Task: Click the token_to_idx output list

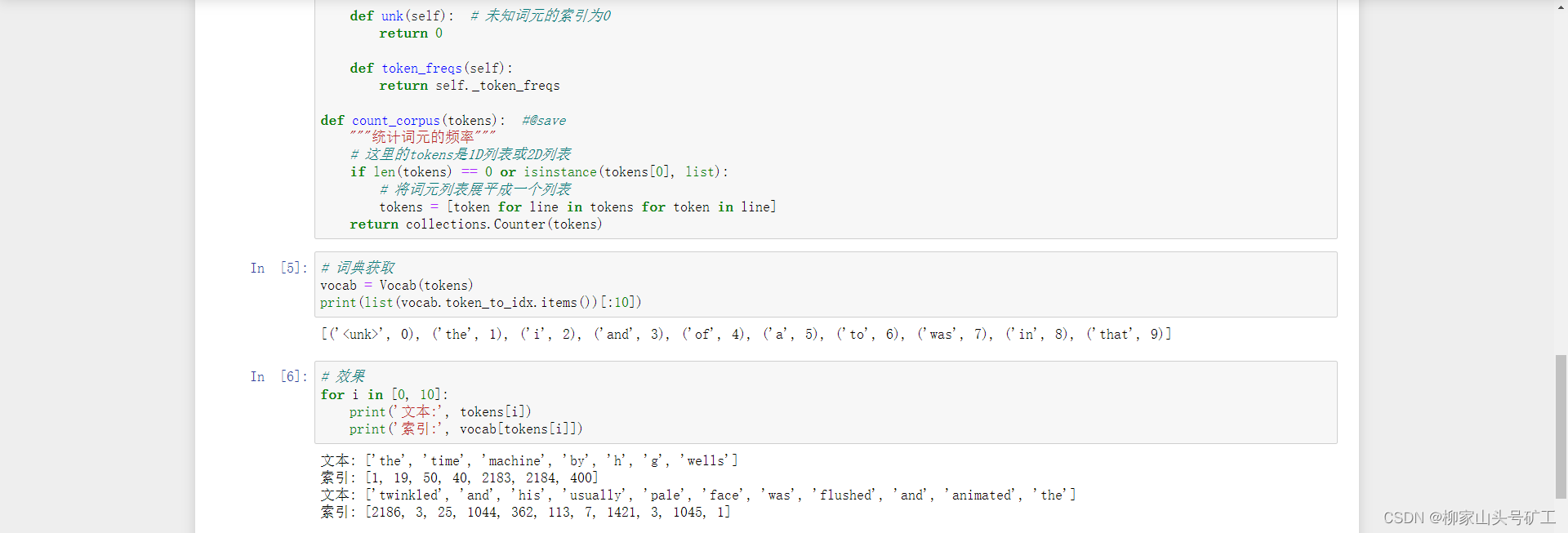Action: point(746,334)
